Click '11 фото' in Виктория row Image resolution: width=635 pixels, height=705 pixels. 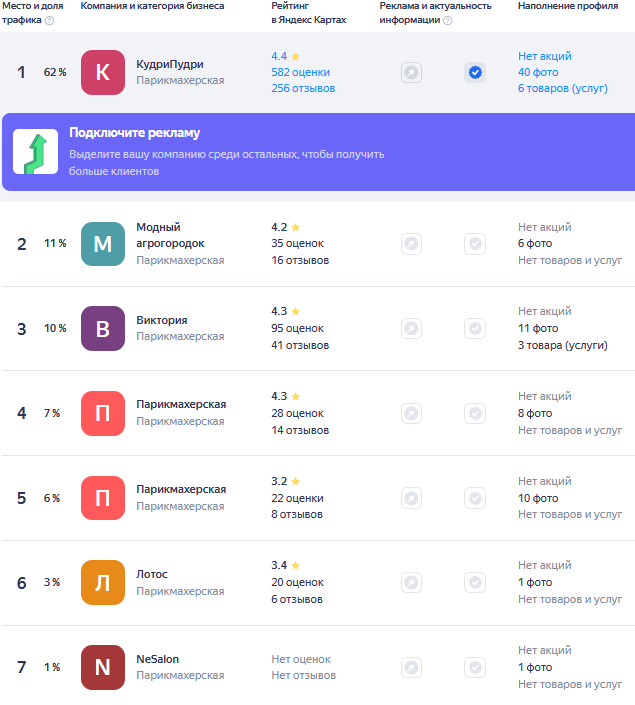tap(538, 328)
